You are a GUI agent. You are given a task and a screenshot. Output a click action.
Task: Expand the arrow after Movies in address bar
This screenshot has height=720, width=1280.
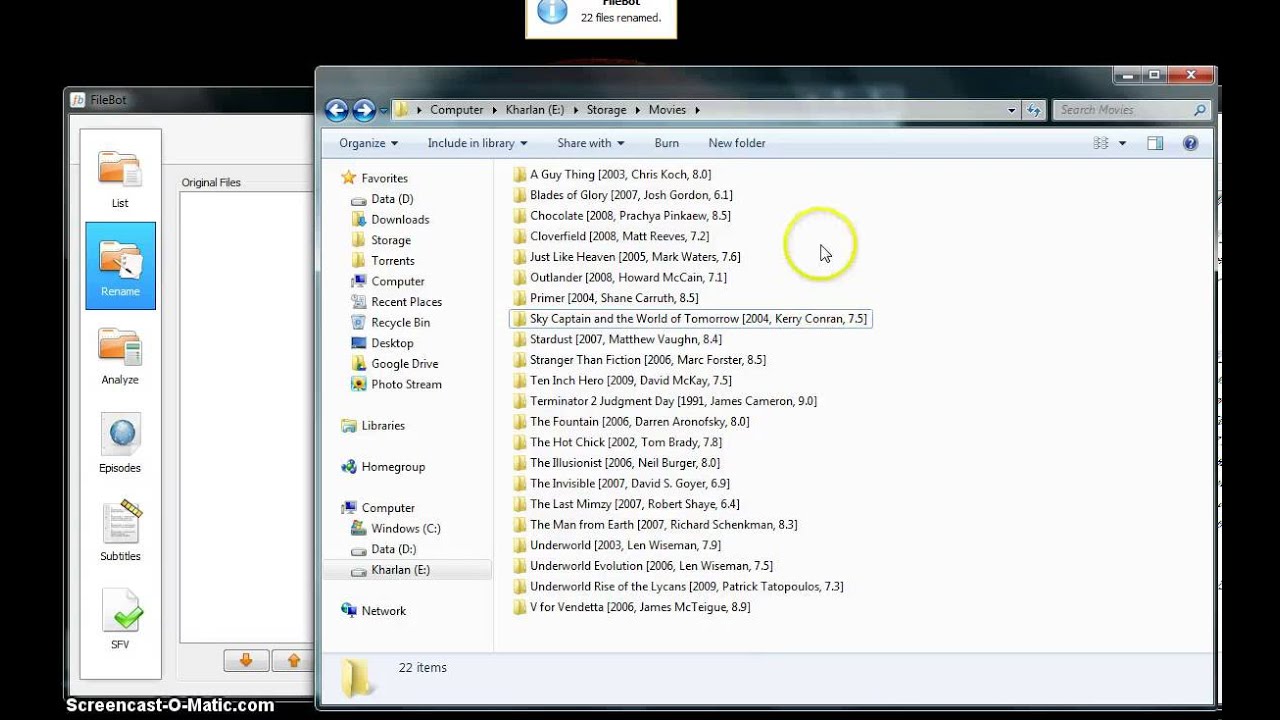pyautogui.click(x=697, y=110)
